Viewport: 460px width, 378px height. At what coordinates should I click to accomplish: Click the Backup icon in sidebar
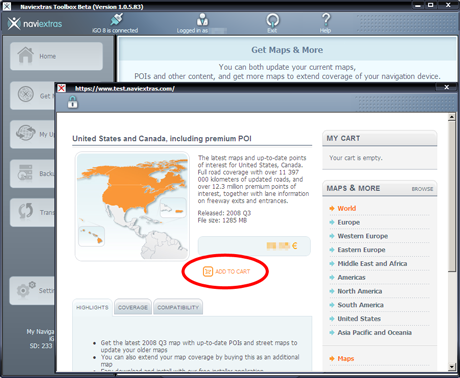pyautogui.click(x=25, y=172)
